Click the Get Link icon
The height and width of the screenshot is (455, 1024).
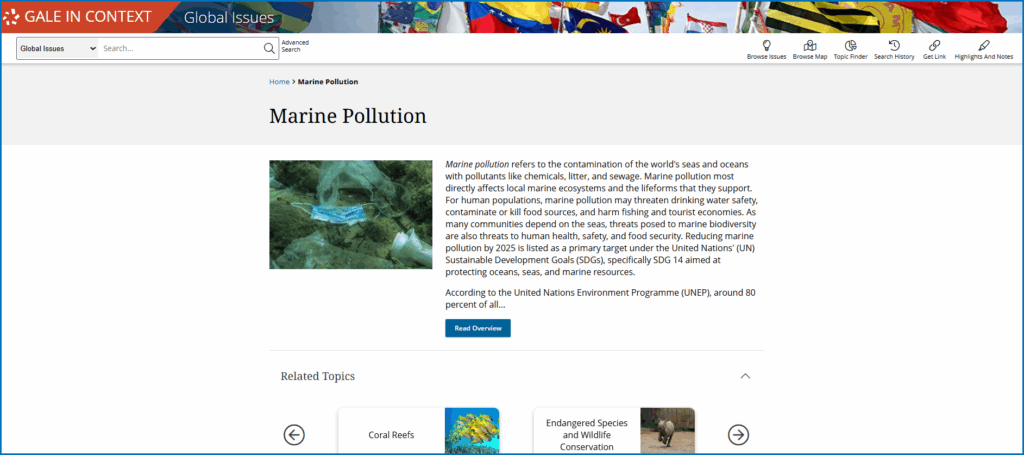pyautogui.click(x=934, y=46)
